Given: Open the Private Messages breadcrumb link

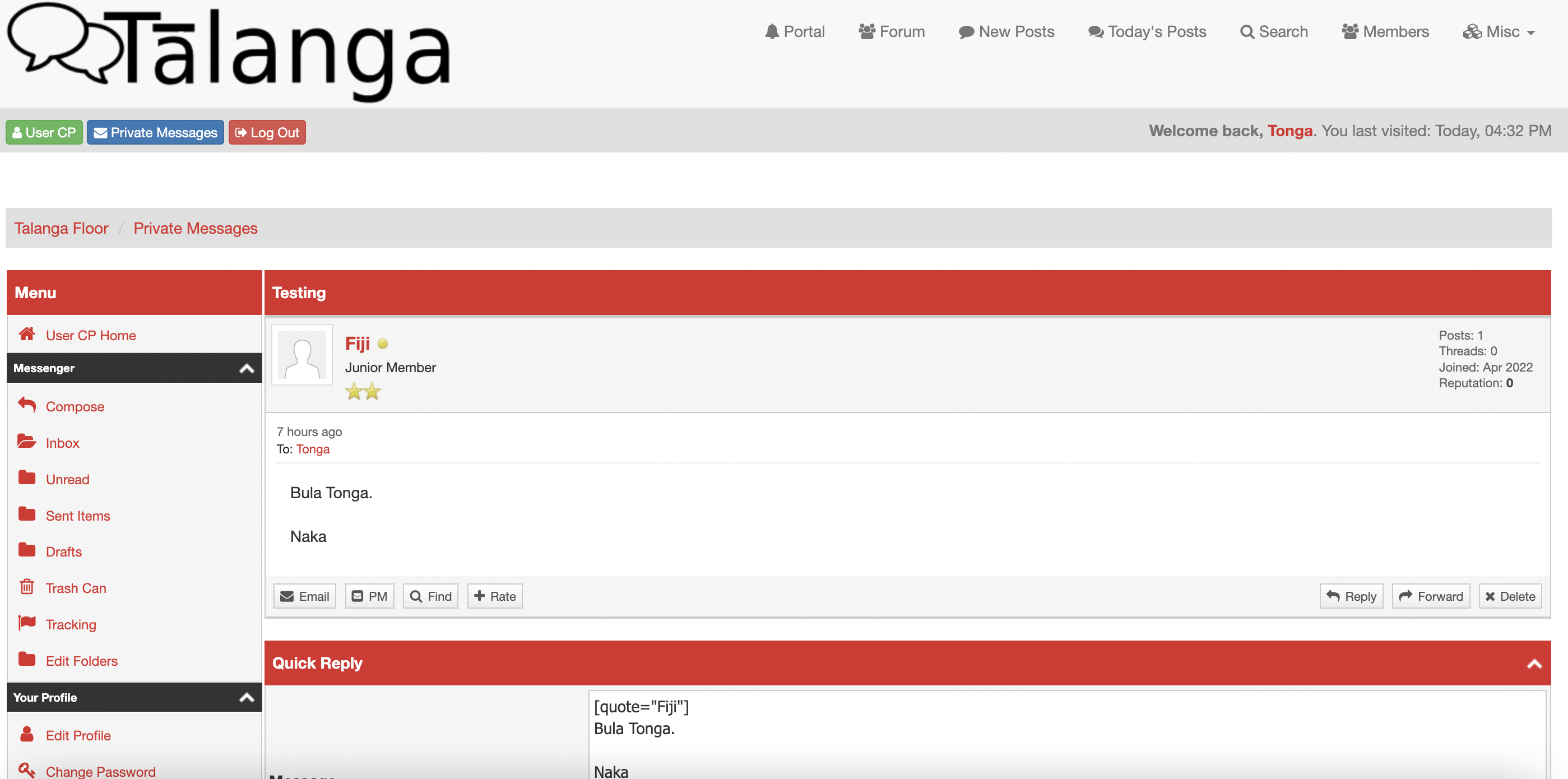Looking at the screenshot, I should point(196,228).
